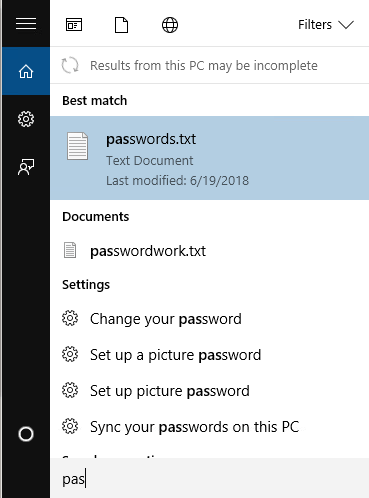This screenshot has height=498, width=369.
Task: Click gear icon beside Set up picture password
Action: [x=70, y=390]
